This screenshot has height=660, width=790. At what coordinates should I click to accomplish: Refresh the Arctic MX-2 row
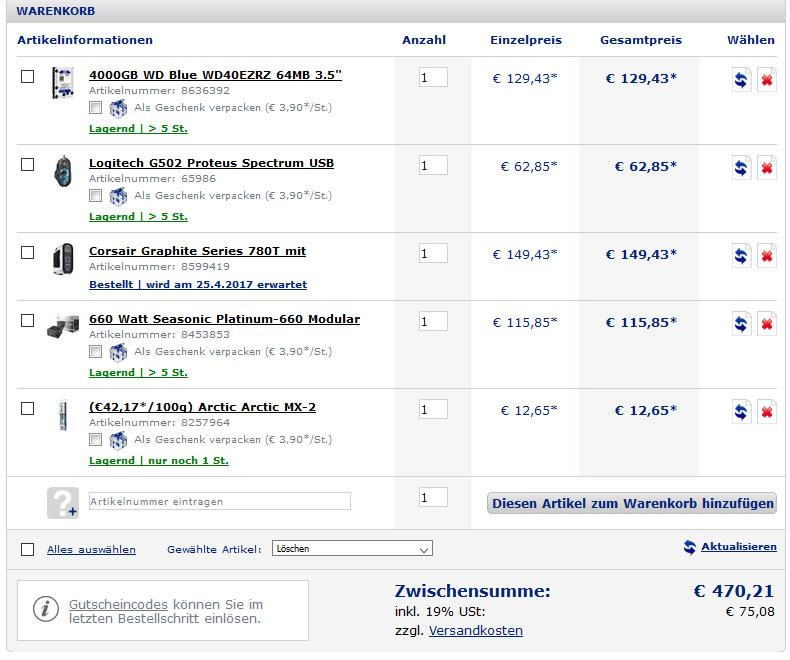point(741,412)
